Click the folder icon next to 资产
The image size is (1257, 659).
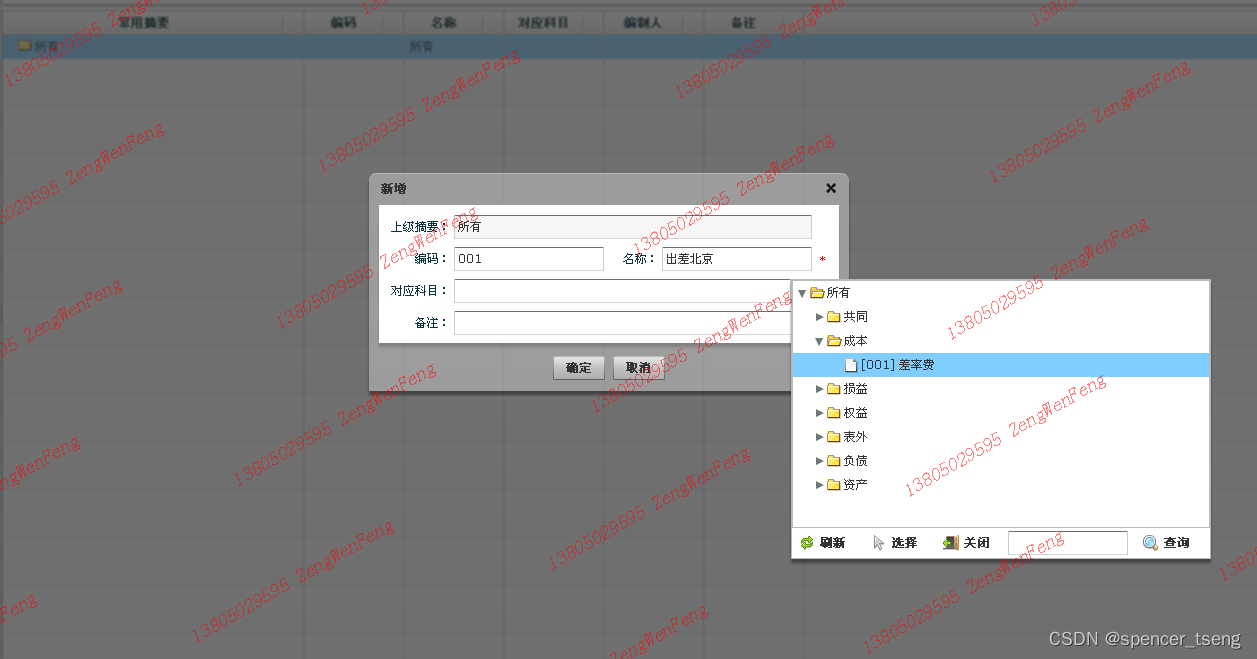(x=833, y=485)
